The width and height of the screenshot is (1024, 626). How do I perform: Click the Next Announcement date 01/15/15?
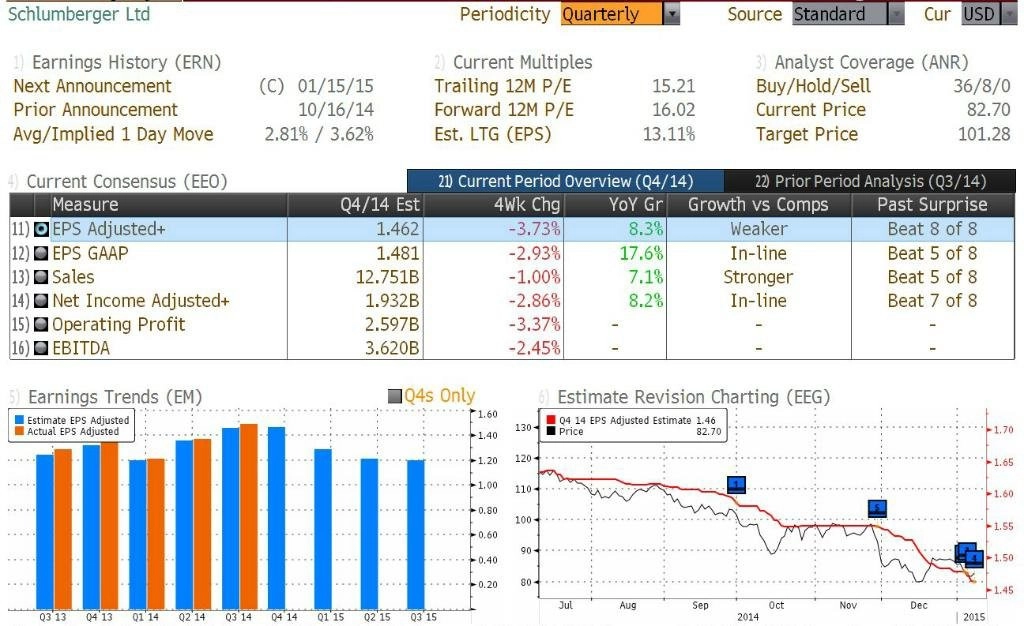tap(336, 86)
